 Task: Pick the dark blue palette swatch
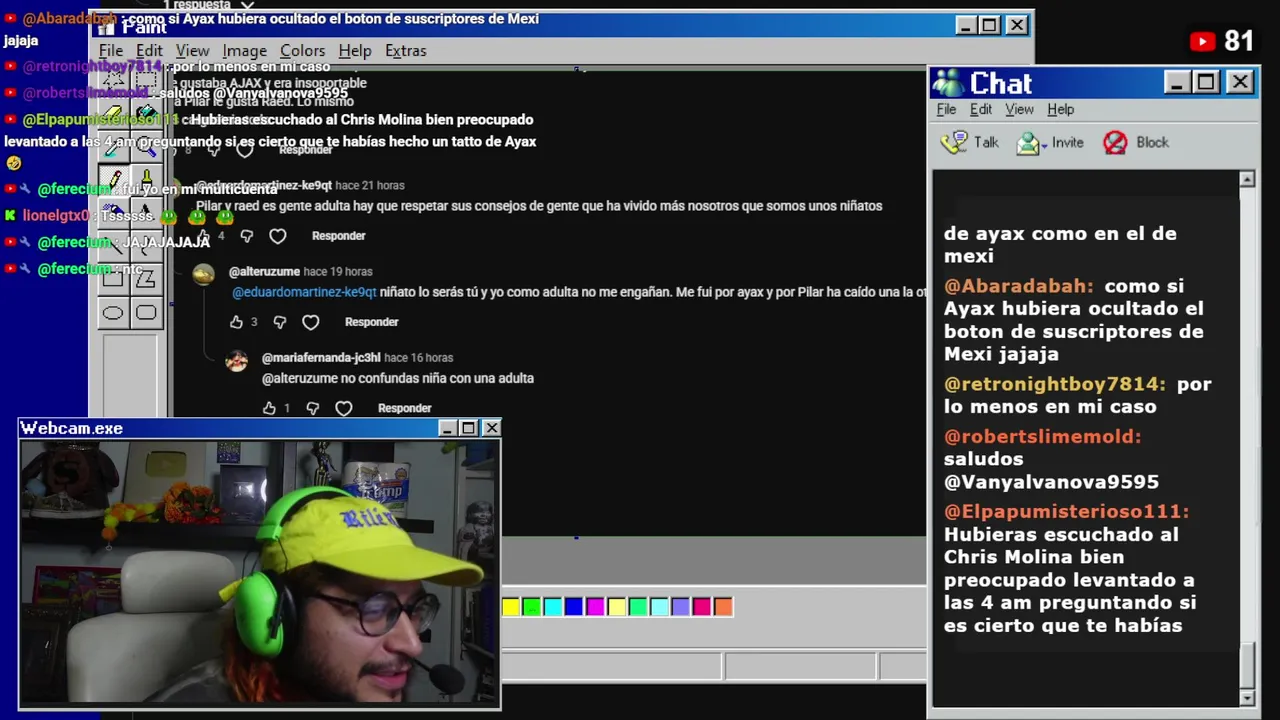[x=574, y=606]
